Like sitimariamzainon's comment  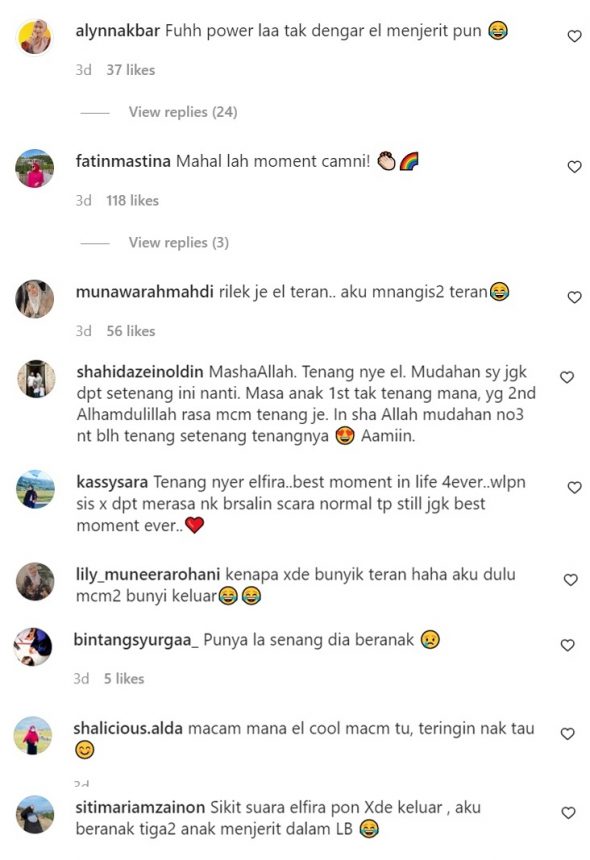click(569, 813)
